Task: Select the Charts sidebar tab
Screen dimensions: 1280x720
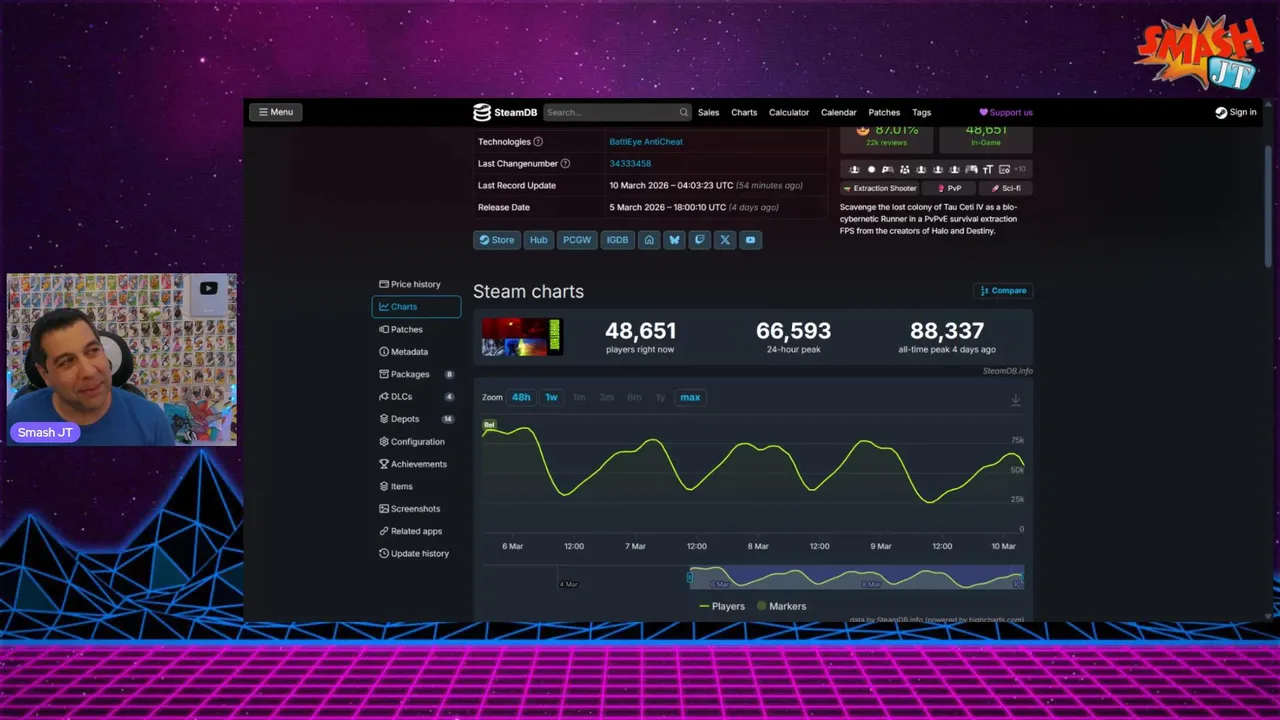Action: [416, 307]
